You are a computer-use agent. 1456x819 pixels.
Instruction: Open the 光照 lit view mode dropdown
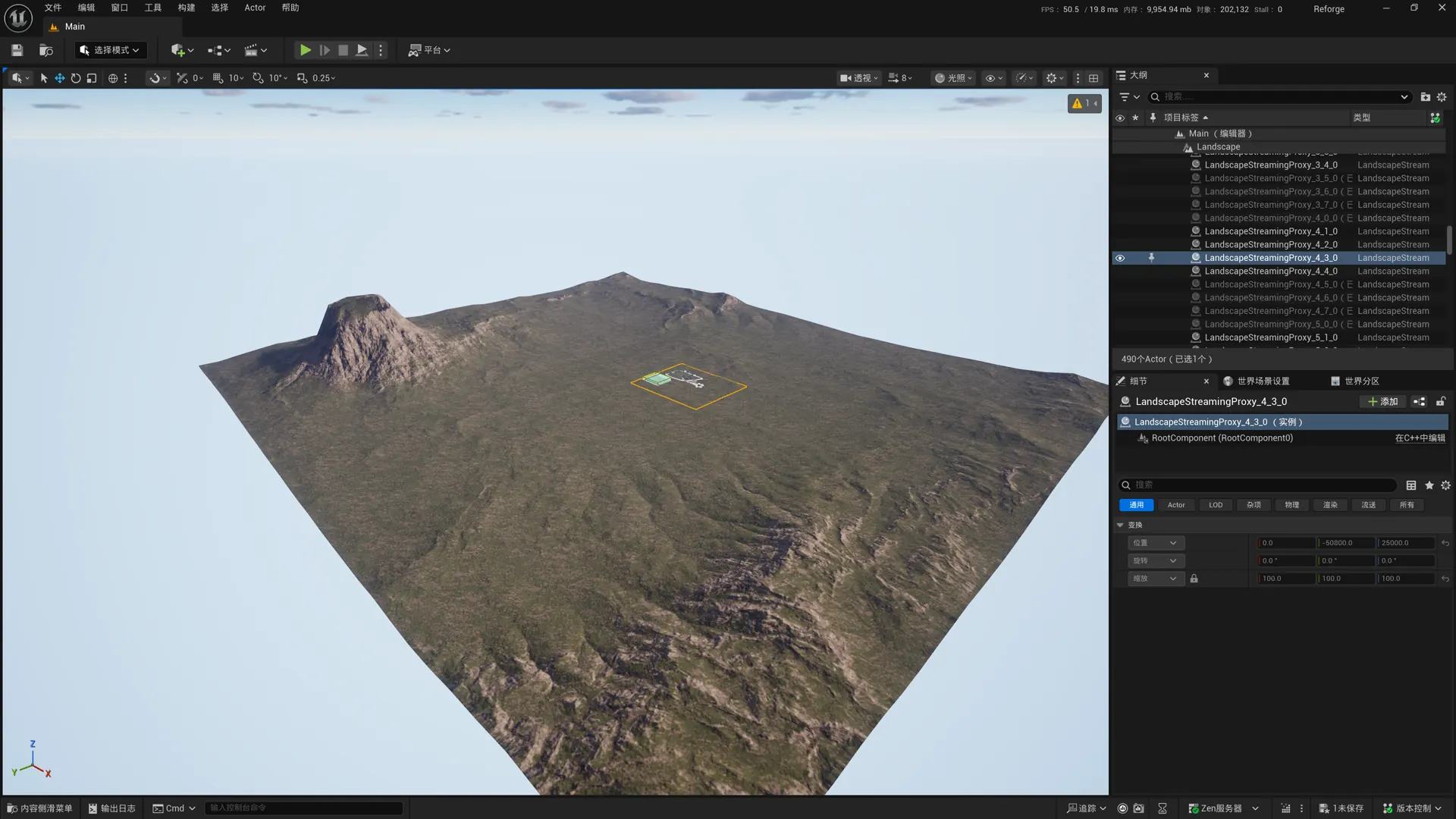[x=952, y=78]
